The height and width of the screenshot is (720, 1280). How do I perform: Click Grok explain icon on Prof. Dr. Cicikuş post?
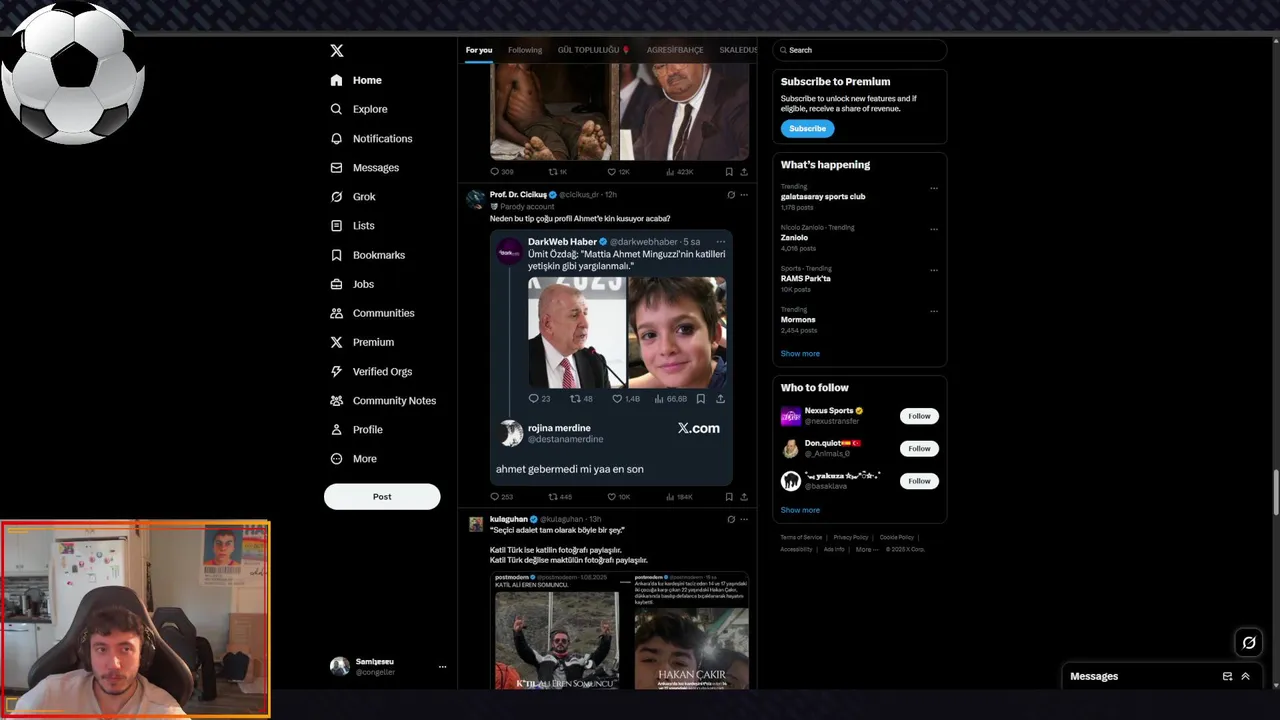[731, 195]
